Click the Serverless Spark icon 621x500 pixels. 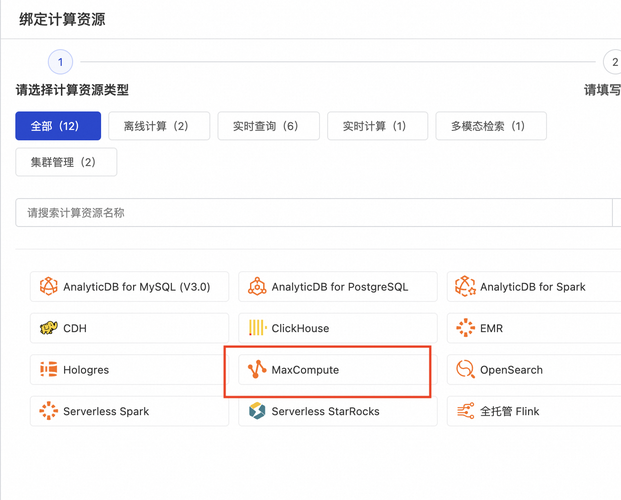click(x=48, y=411)
